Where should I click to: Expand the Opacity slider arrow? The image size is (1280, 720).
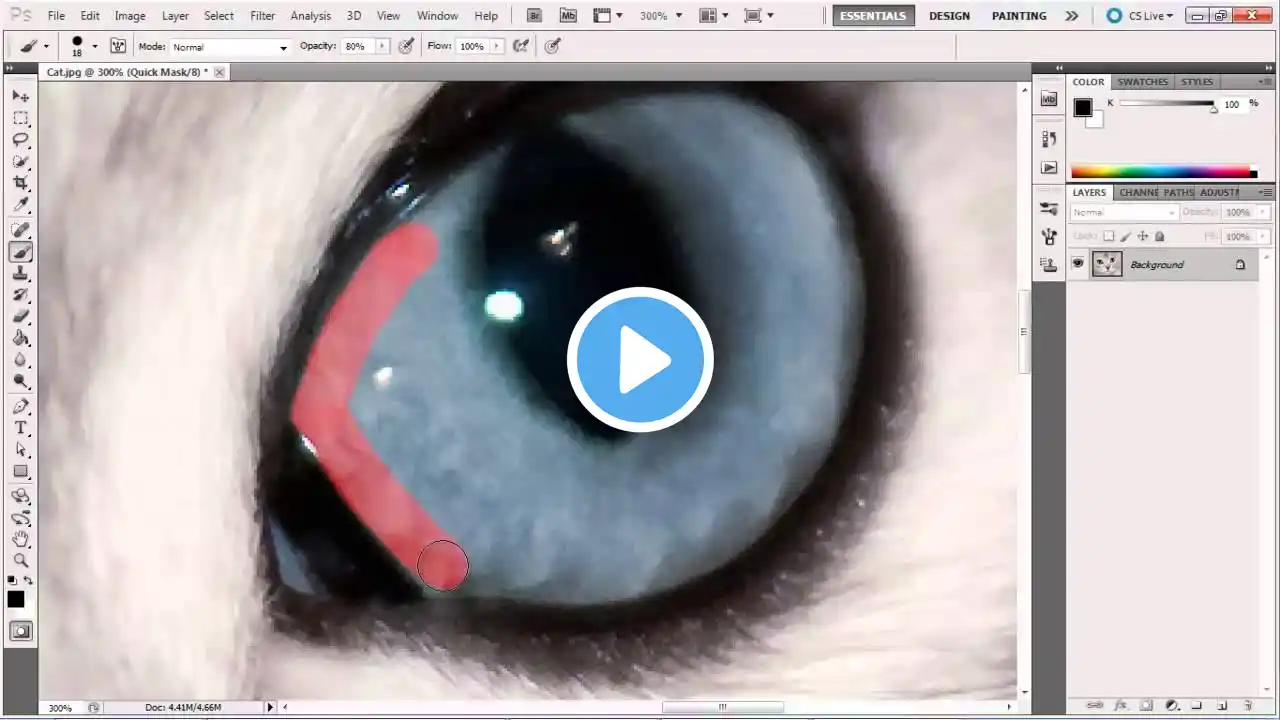pos(381,47)
